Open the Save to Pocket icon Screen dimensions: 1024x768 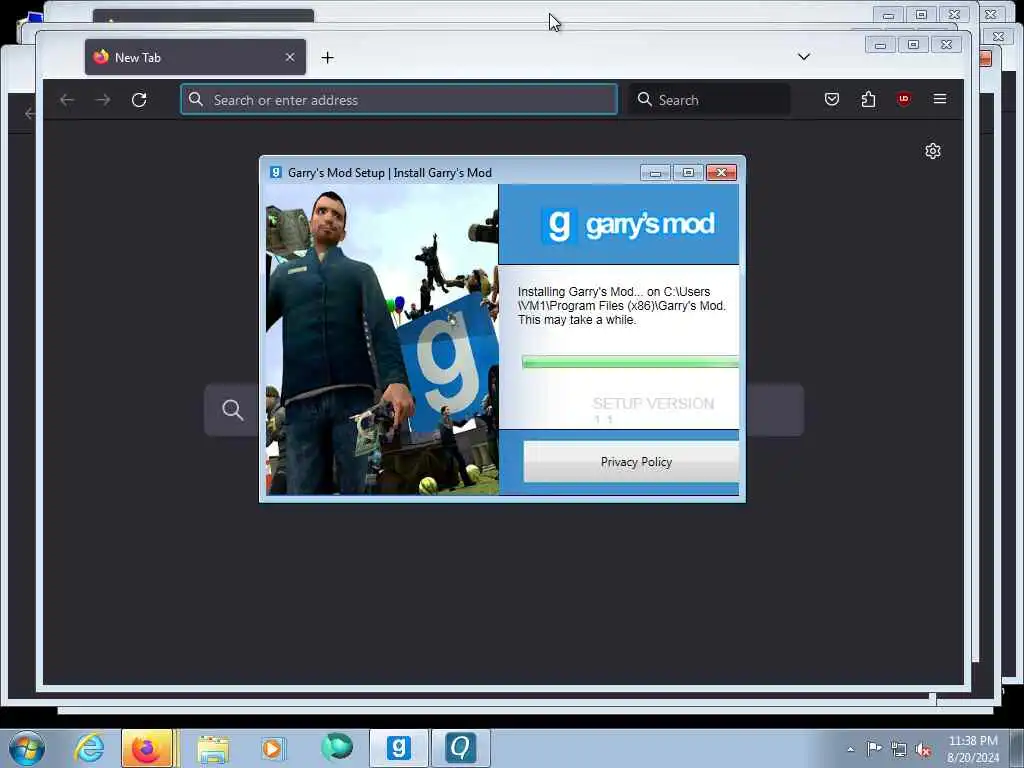(x=831, y=99)
